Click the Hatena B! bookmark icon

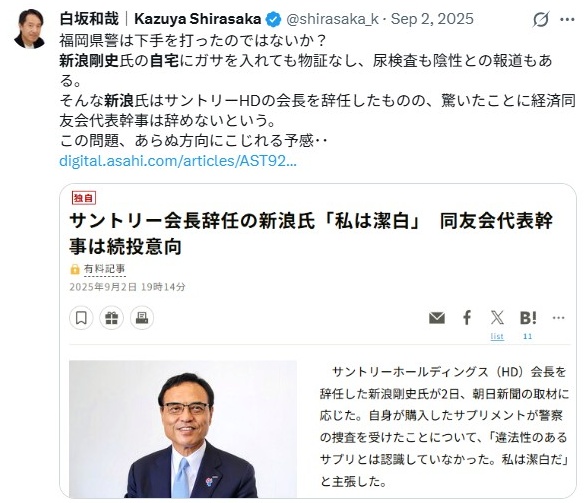(528, 318)
